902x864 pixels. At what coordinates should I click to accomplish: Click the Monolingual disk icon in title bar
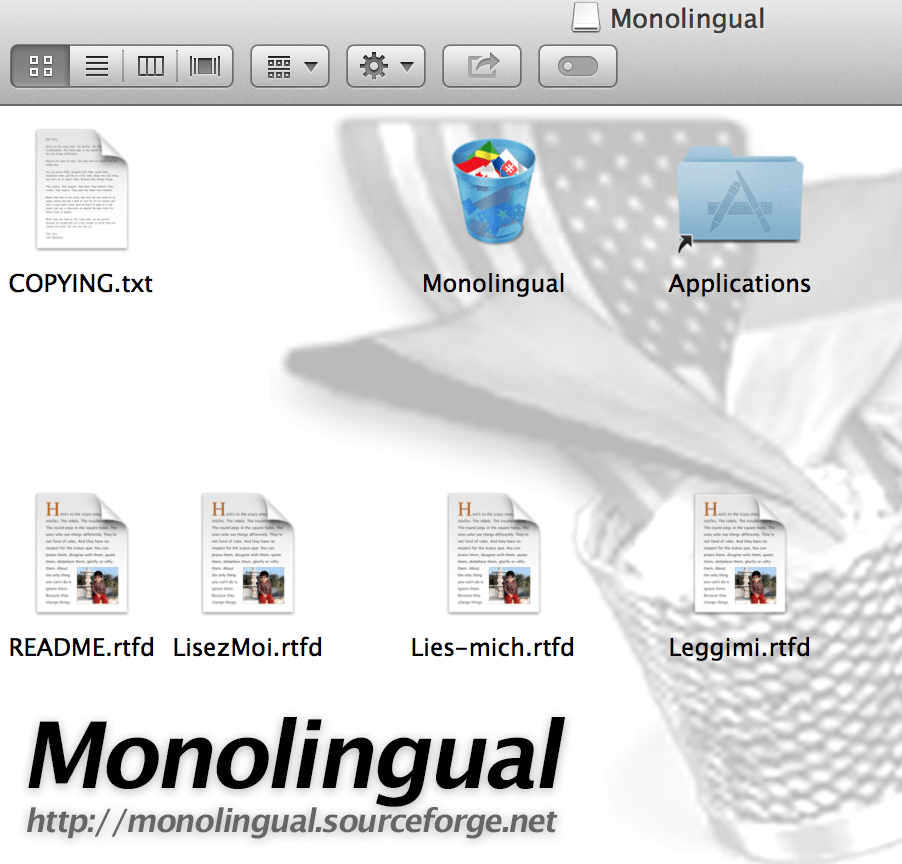(x=586, y=18)
